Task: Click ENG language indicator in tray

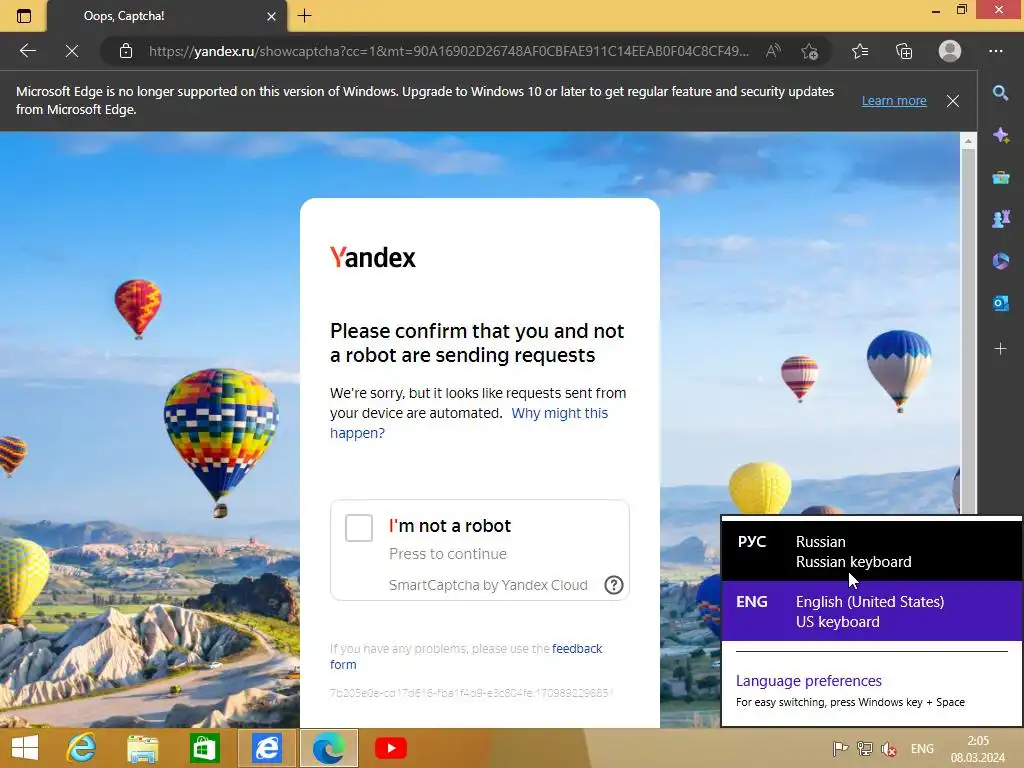Action: 922,749
